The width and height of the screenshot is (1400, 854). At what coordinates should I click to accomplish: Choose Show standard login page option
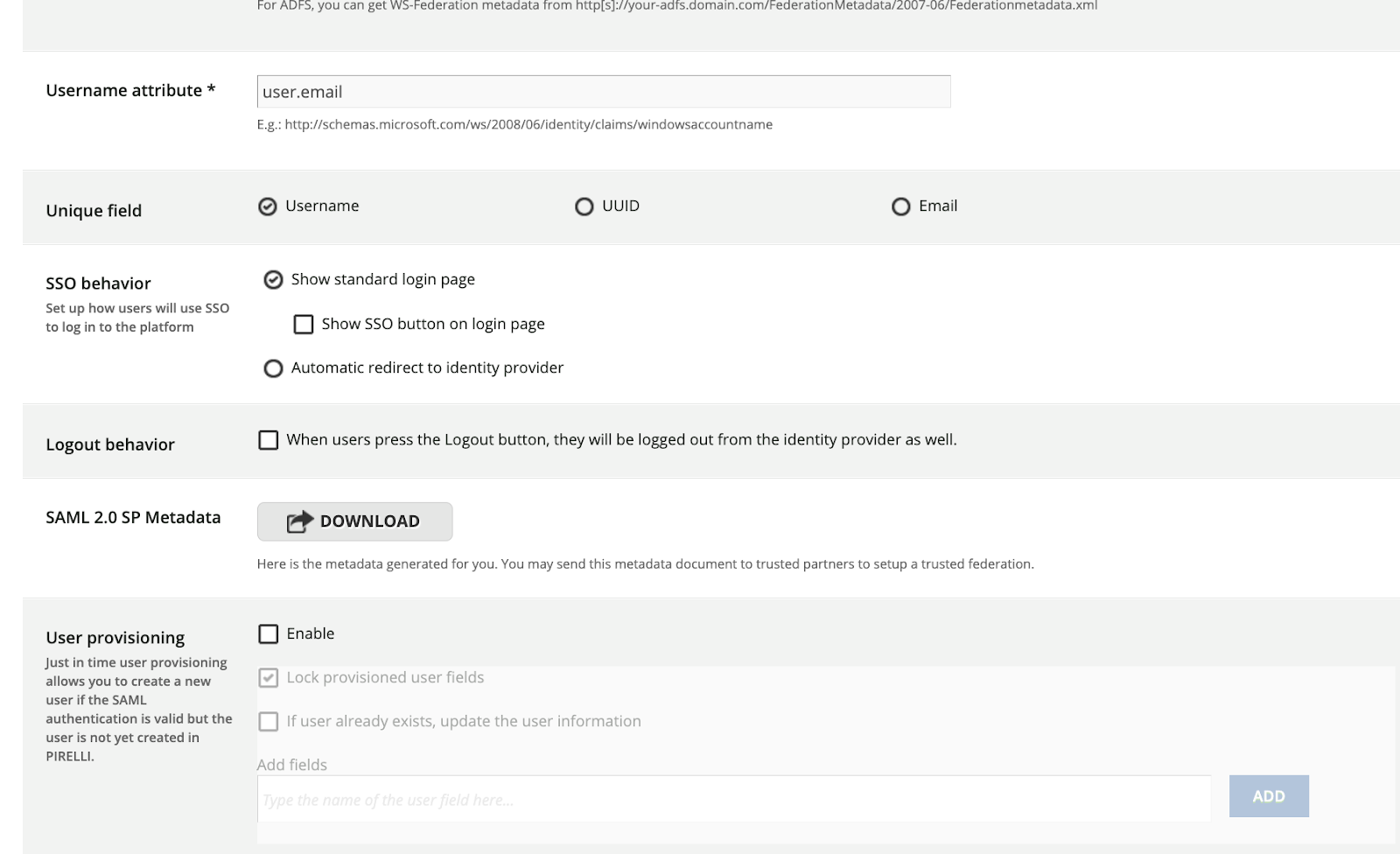tap(273, 280)
